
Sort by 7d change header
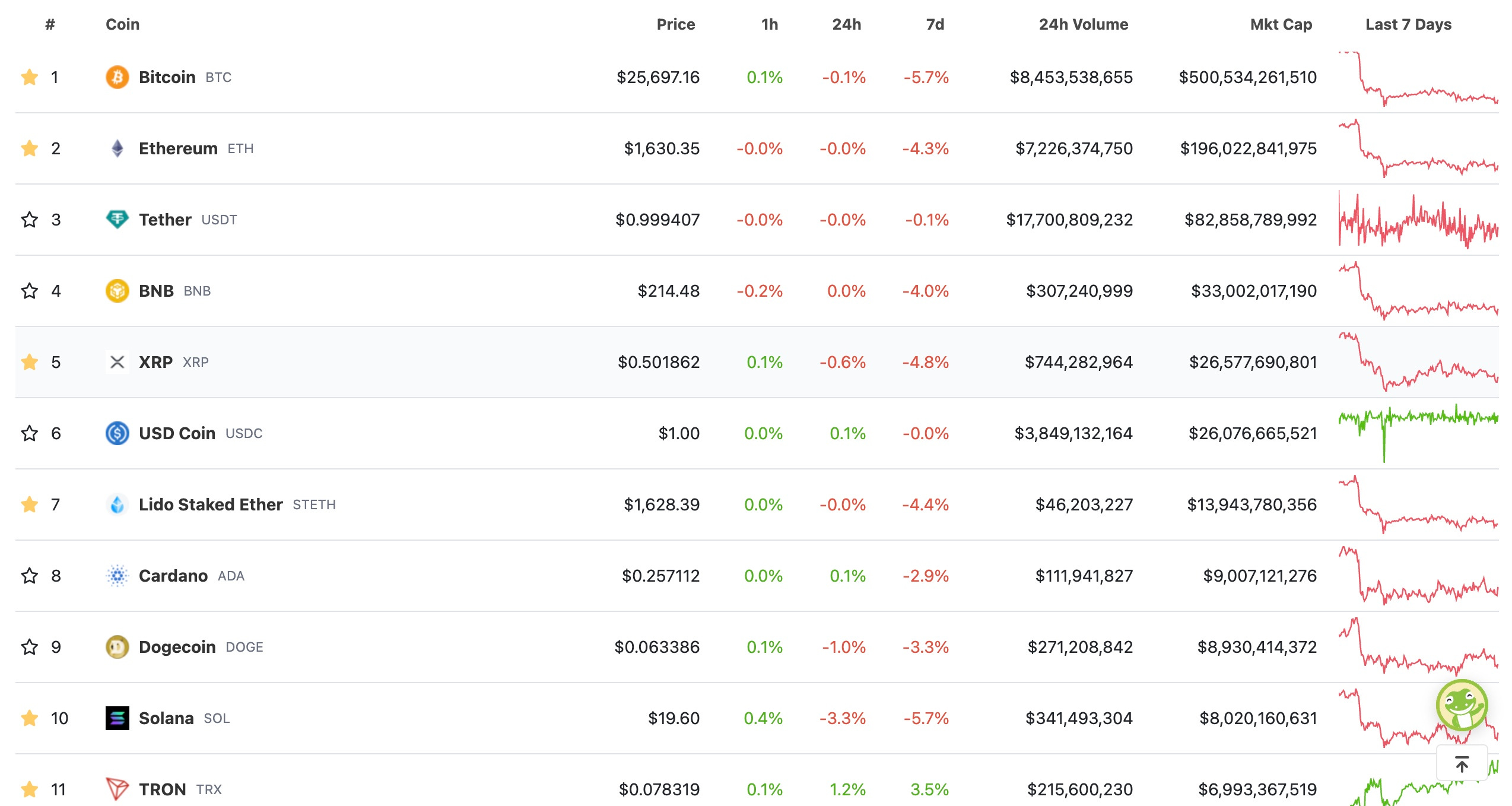(935, 24)
